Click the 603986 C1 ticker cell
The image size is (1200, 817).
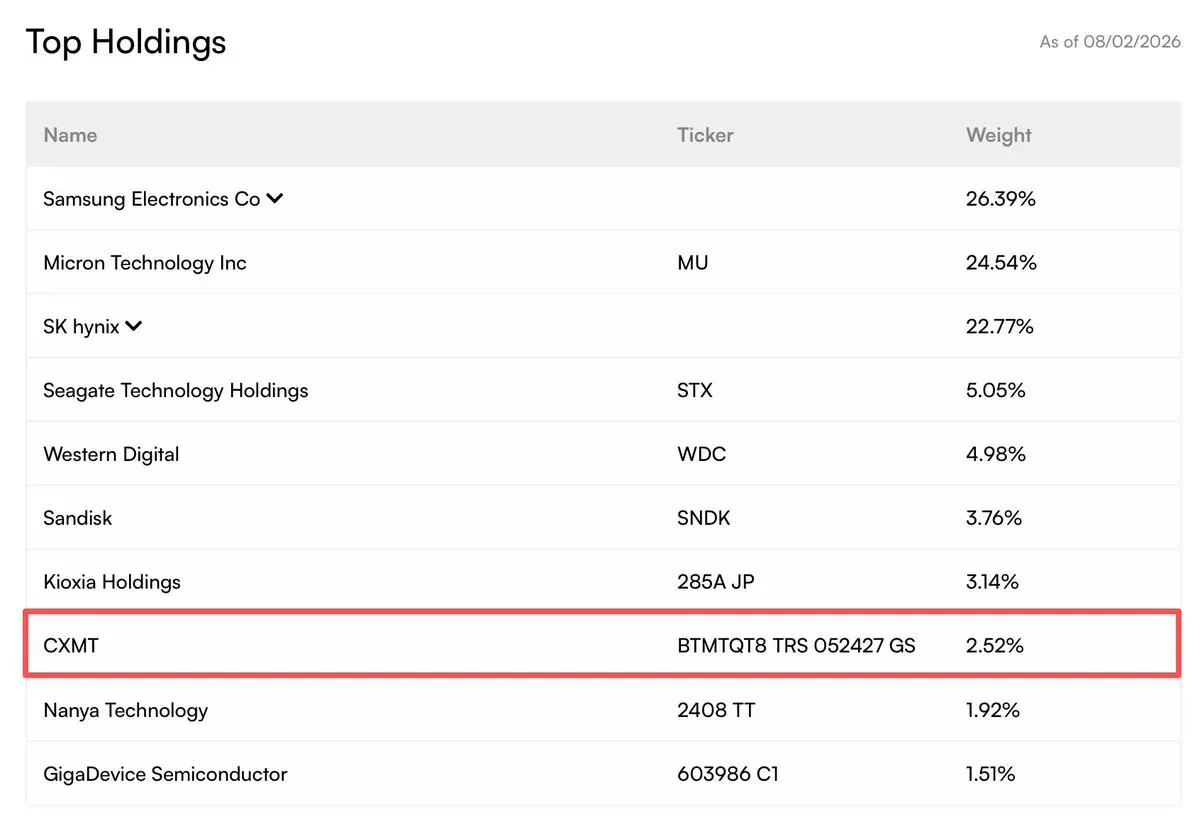(728, 774)
